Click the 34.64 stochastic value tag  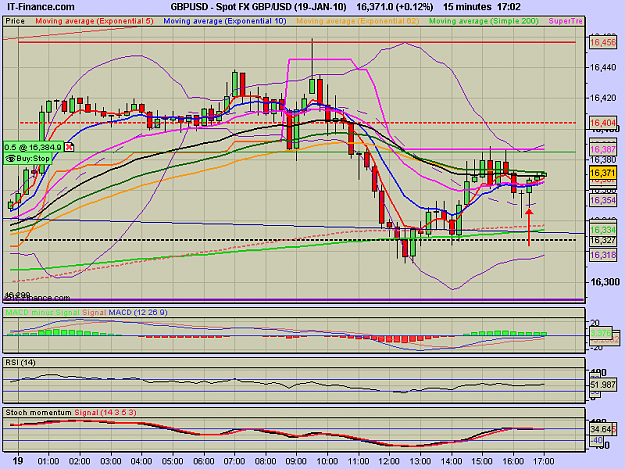coord(601,430)
